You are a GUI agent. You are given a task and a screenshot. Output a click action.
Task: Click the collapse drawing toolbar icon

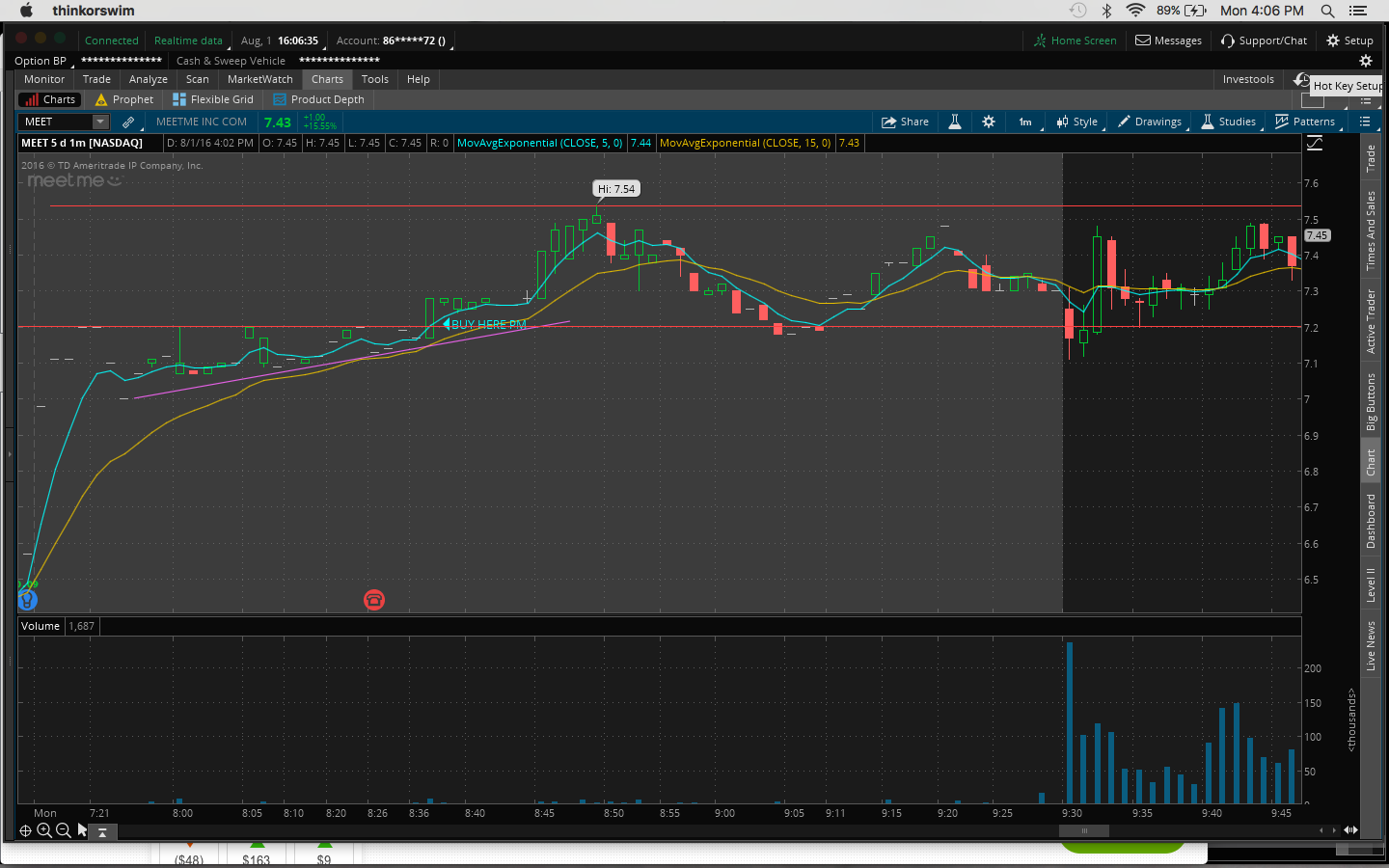coord(102,831)
